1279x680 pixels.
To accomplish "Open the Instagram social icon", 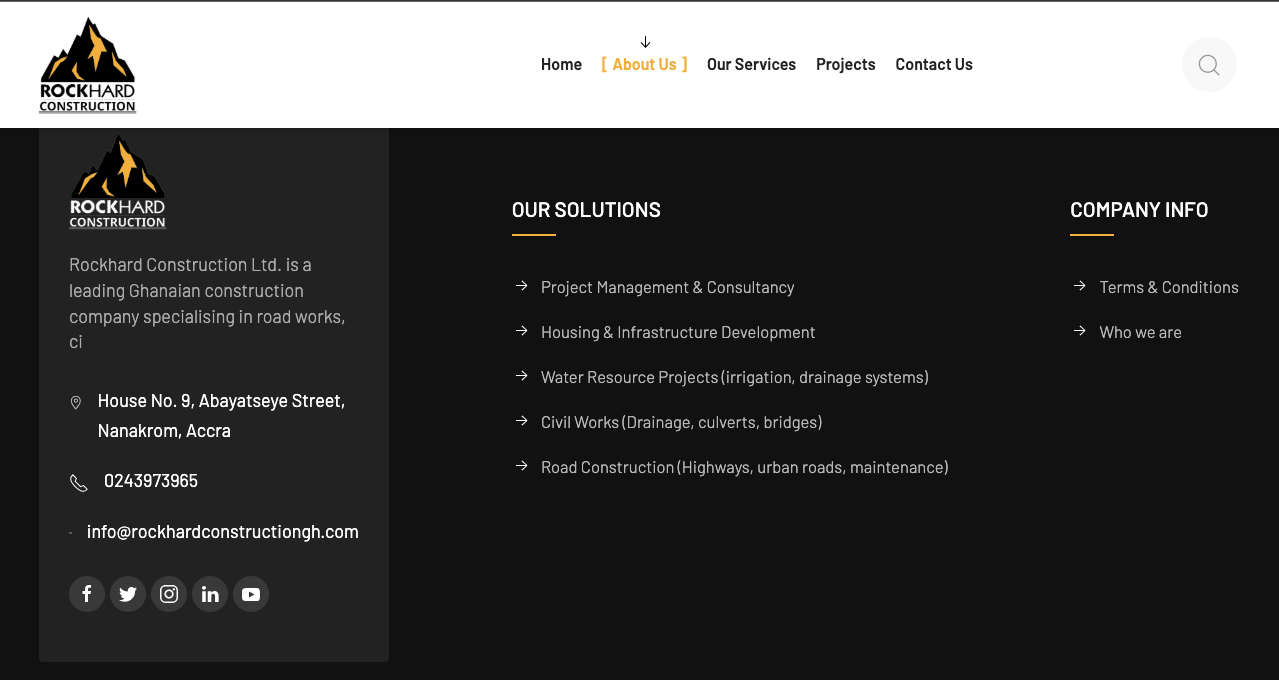I will click(169, 594).
